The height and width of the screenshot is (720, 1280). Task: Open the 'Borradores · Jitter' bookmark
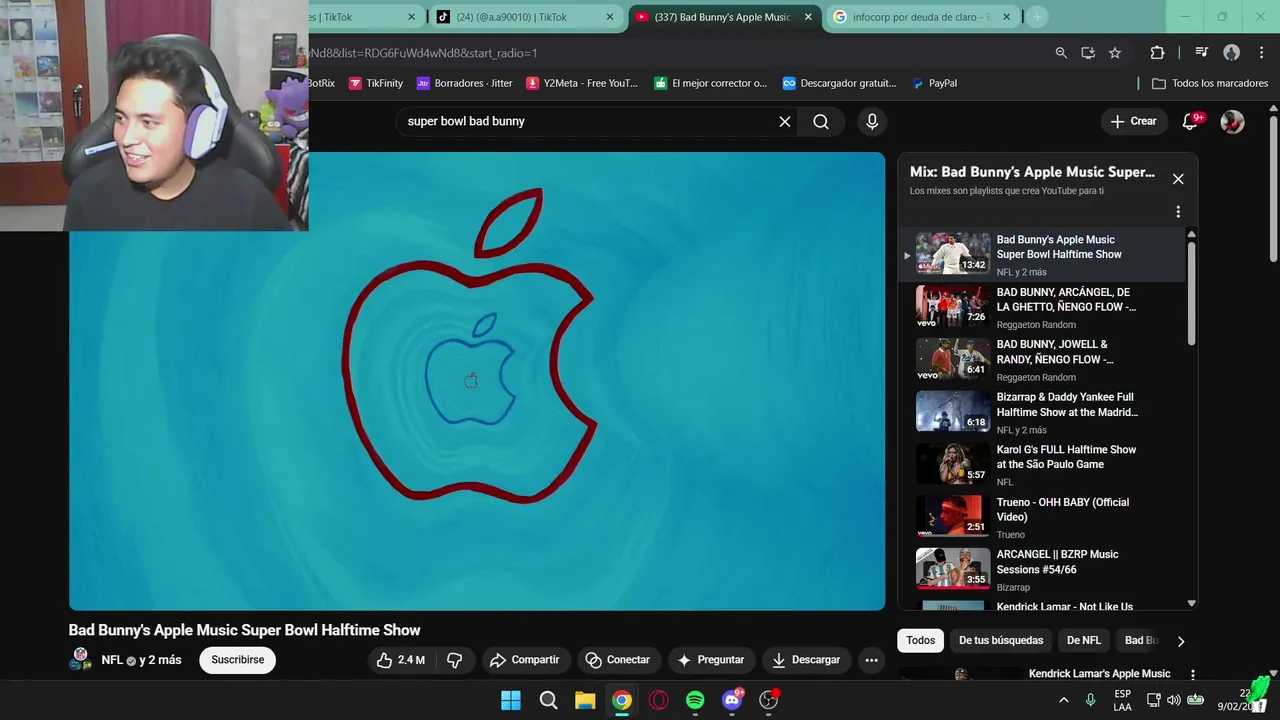point(464,83)
